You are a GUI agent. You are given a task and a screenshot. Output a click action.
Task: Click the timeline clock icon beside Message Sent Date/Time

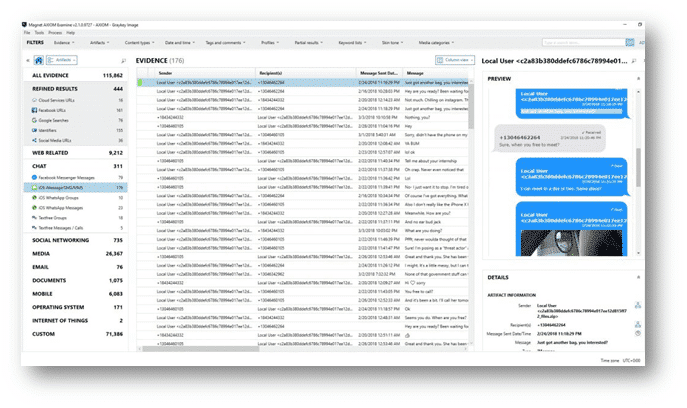(637, 333)
